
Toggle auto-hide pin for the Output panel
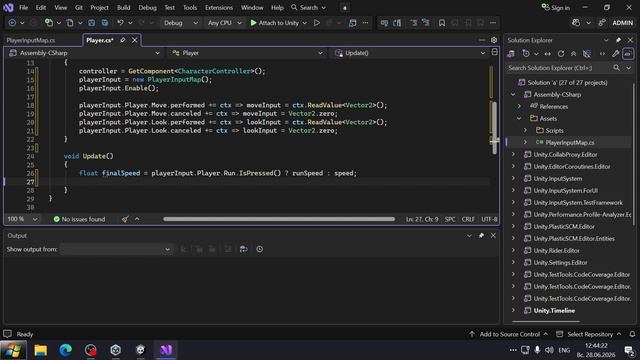coord(481,236)
